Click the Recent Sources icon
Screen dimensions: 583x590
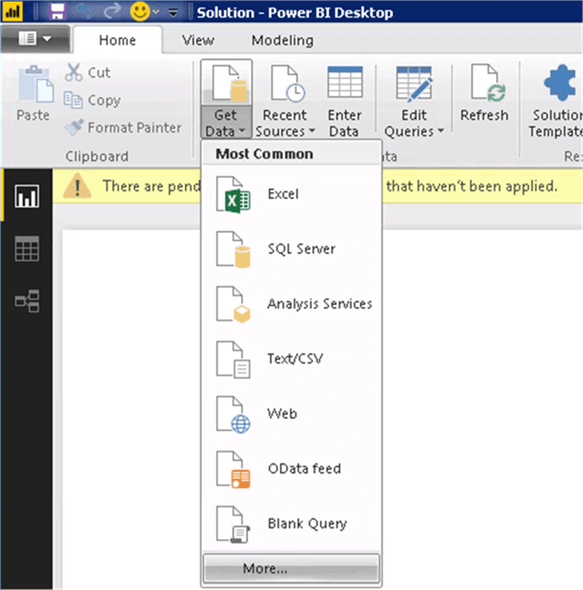pos(288,84)
